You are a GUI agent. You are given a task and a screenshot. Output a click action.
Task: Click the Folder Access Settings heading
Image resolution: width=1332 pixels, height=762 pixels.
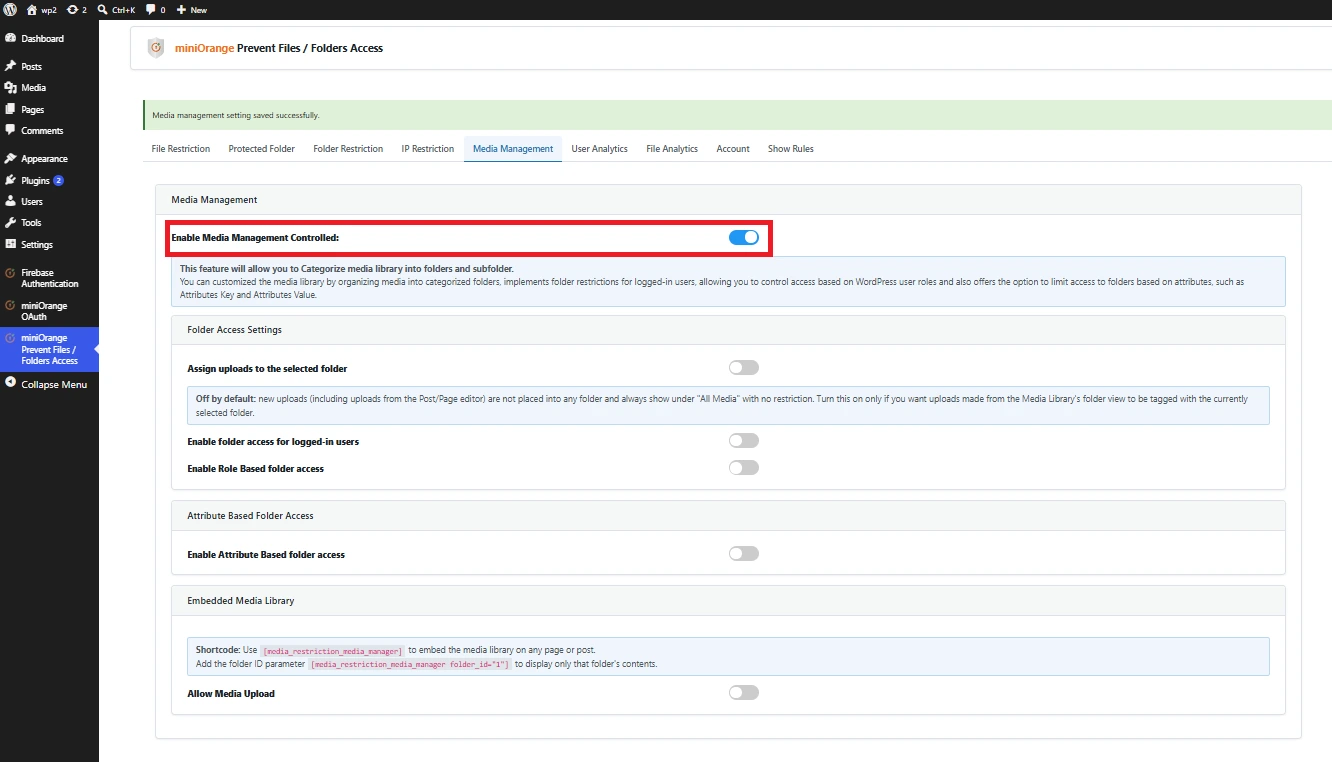(235, 330)
